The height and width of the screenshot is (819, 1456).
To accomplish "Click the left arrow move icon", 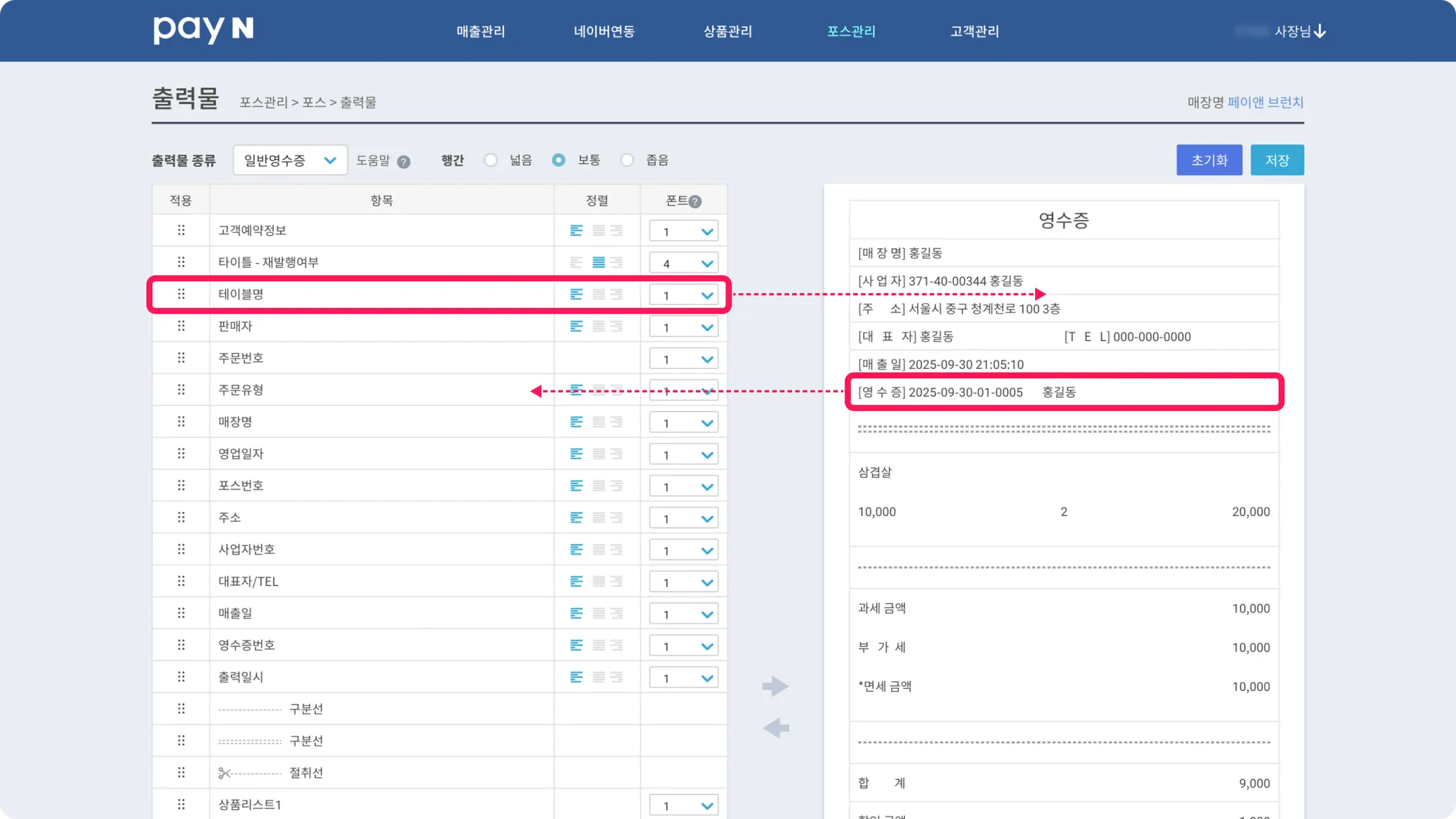I will pyautogui.click(x=776, y=728).
